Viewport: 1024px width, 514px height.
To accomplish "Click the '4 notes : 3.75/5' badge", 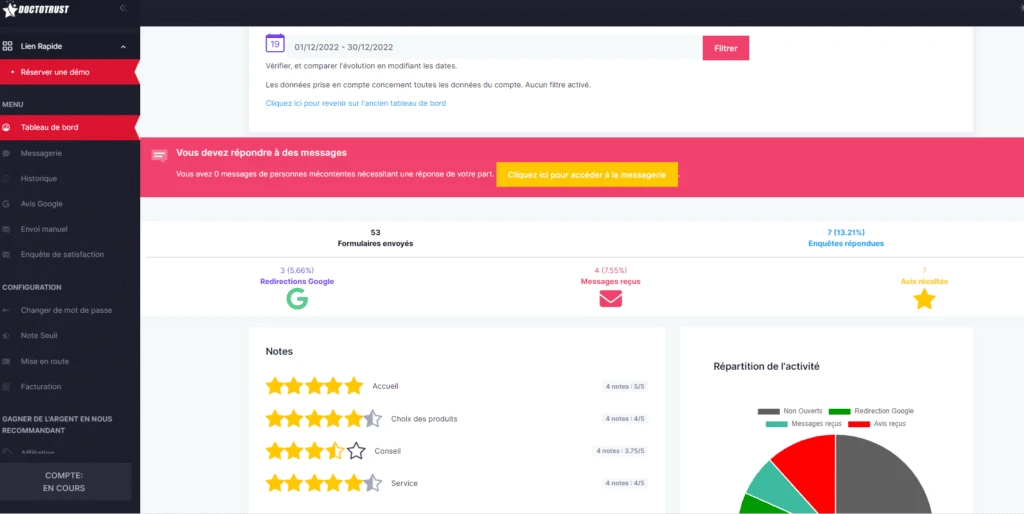I will (620, 451).
